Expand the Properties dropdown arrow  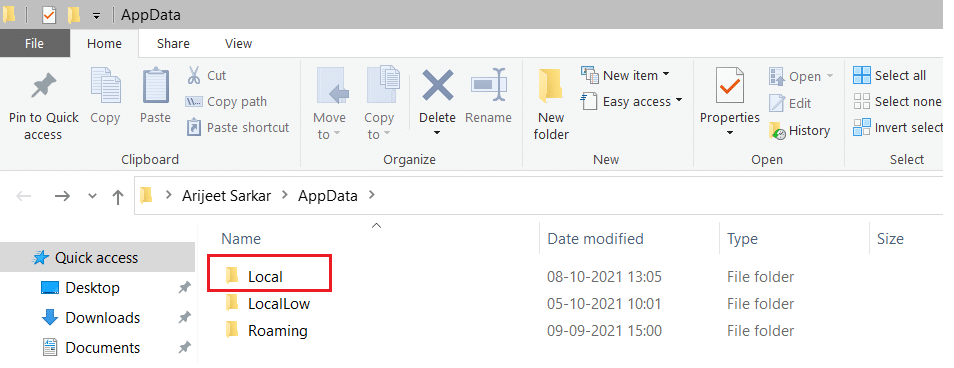pyautogui.click(x=730, y=133)
